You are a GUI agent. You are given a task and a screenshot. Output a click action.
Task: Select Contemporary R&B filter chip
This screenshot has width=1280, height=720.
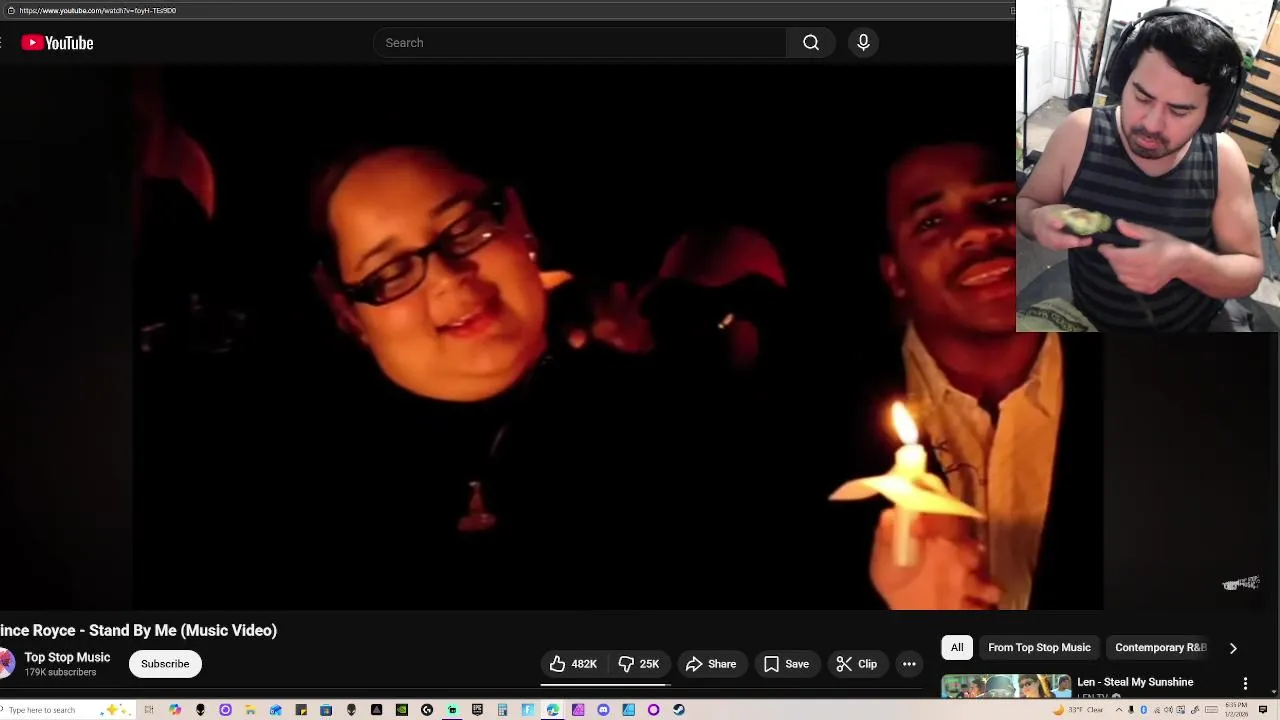[x=1161, y=648]
